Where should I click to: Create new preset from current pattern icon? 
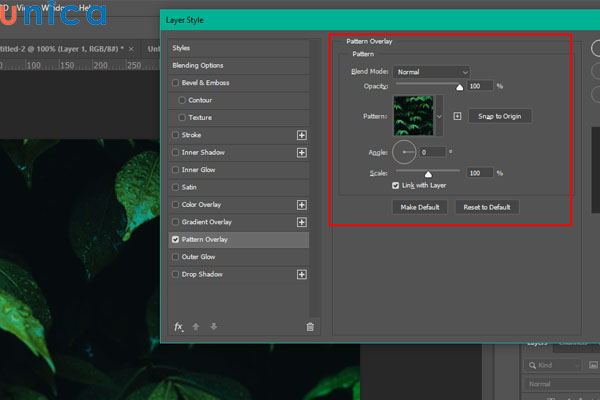click(457, 116)
